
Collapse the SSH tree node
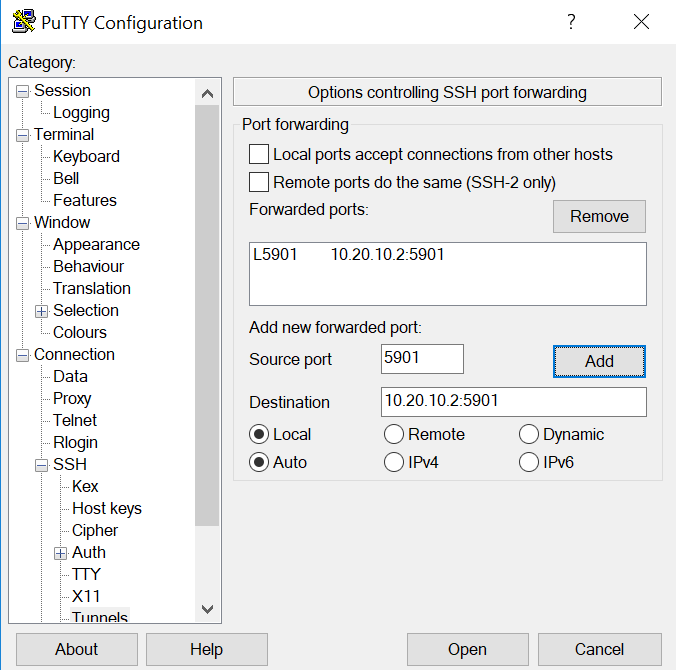(x=41, y=465)
